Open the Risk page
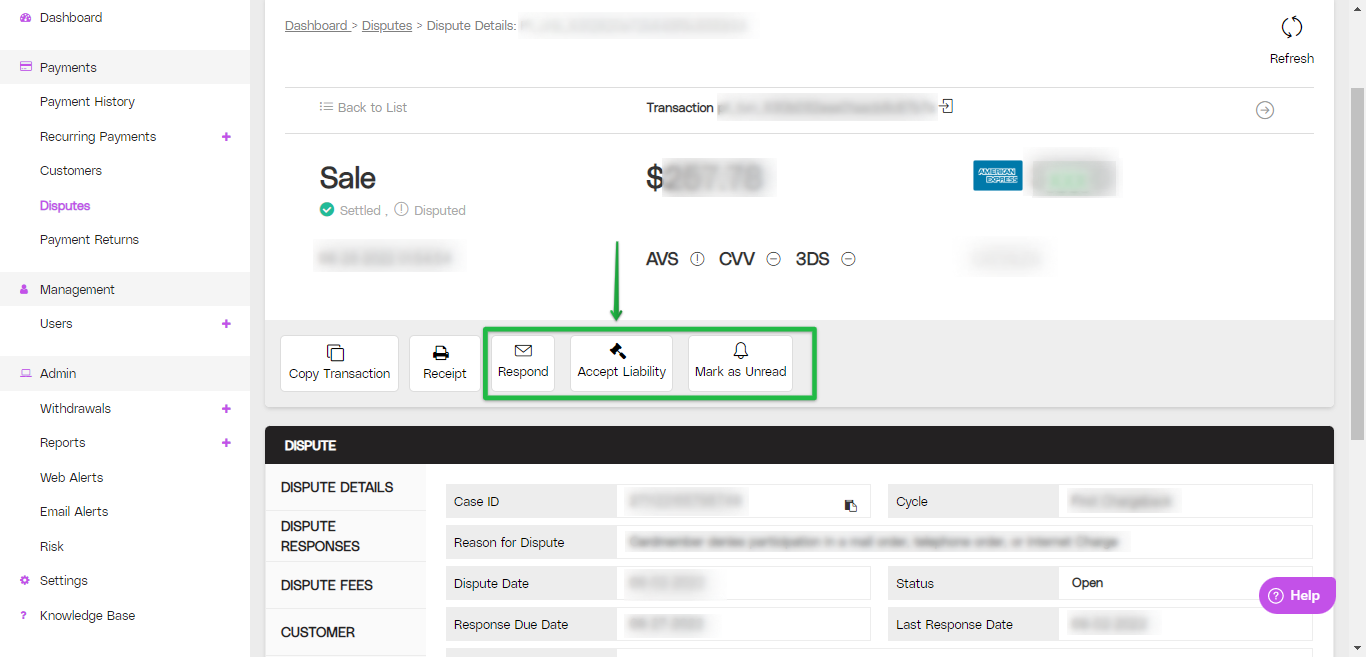 coord(52,547)
